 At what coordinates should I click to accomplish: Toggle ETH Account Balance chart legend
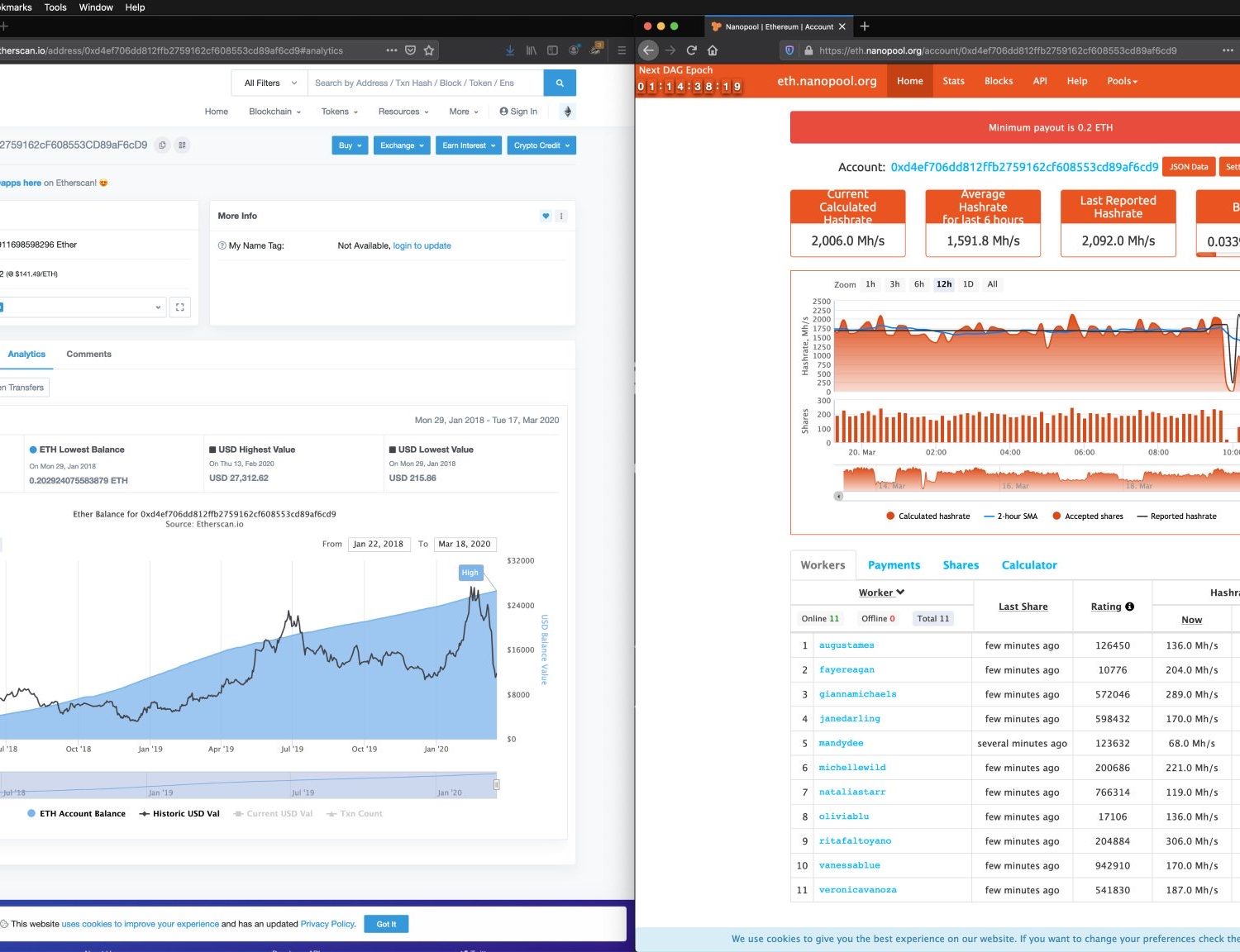pyautogui.click(x=76, y=814)
